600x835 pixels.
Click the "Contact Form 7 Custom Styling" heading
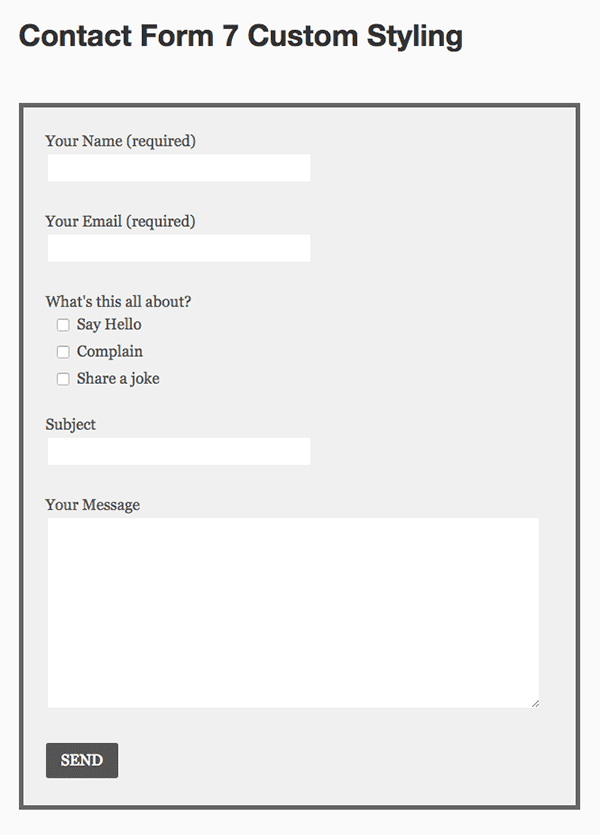[x=240, y=36]
